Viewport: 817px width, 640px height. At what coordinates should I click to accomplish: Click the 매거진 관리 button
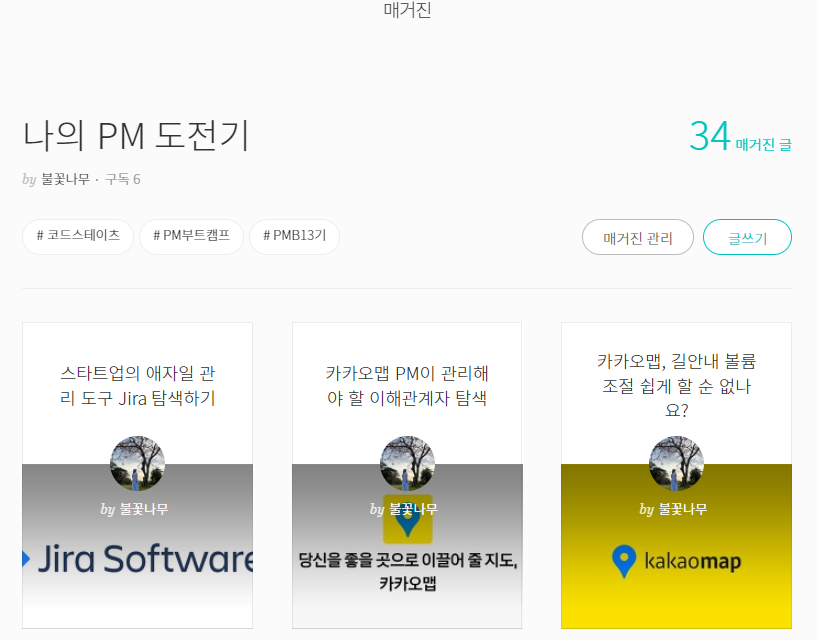(x=638, y=237)
